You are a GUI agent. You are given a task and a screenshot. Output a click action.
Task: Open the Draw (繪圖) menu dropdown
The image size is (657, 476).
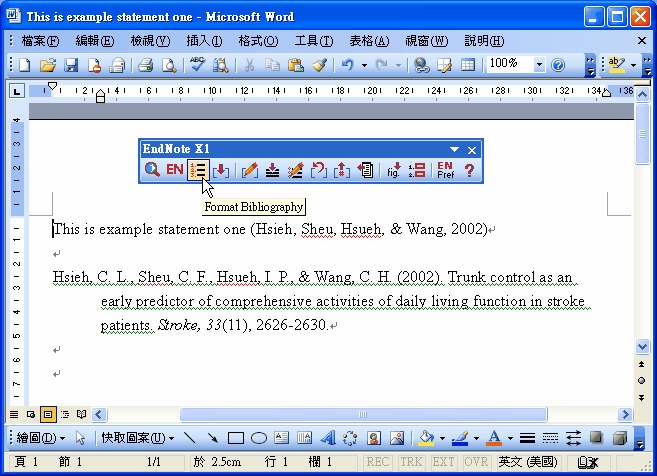41,438
